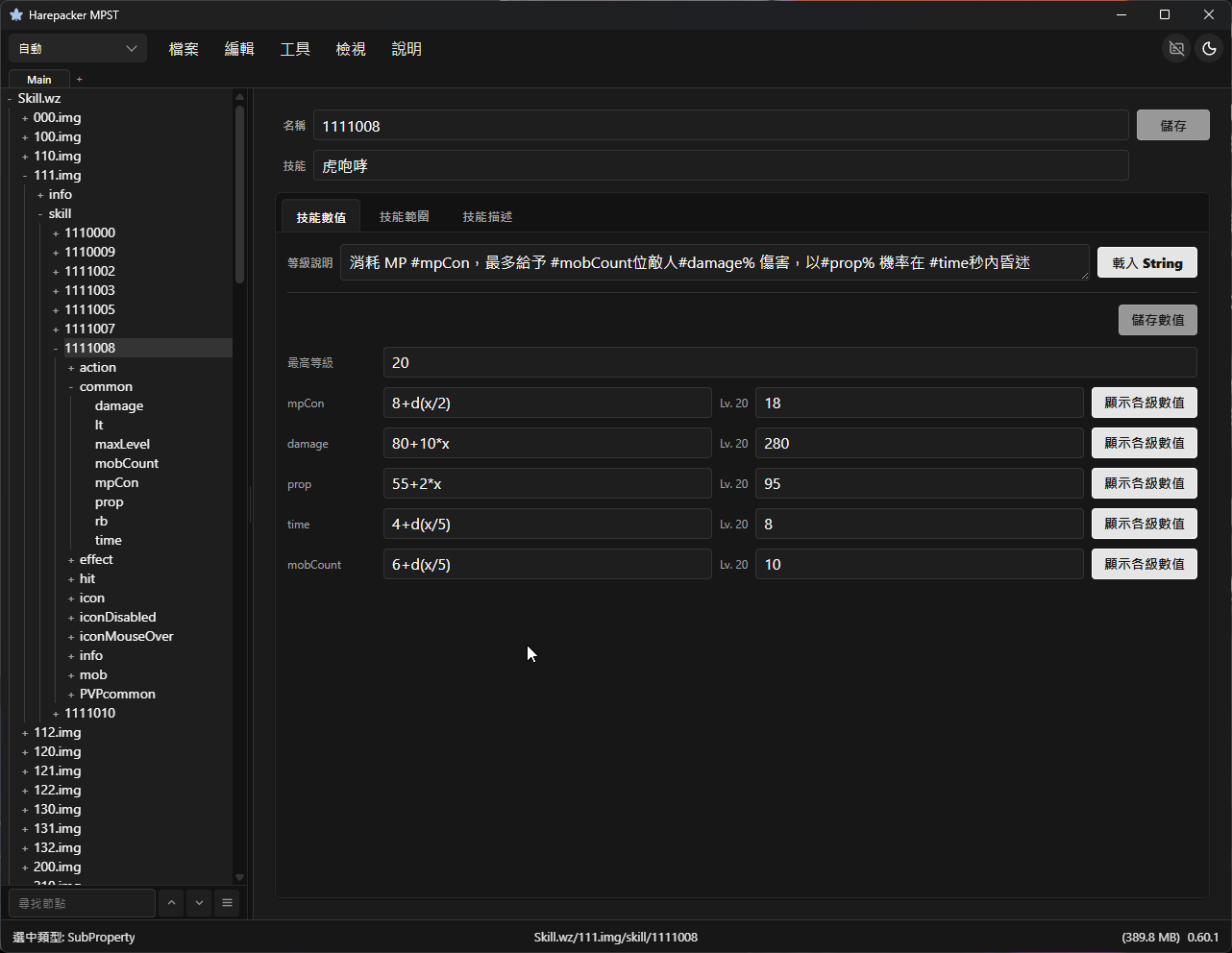Collapse the Skill.wz root node
1232x953 pixels.
coord(10,99)
